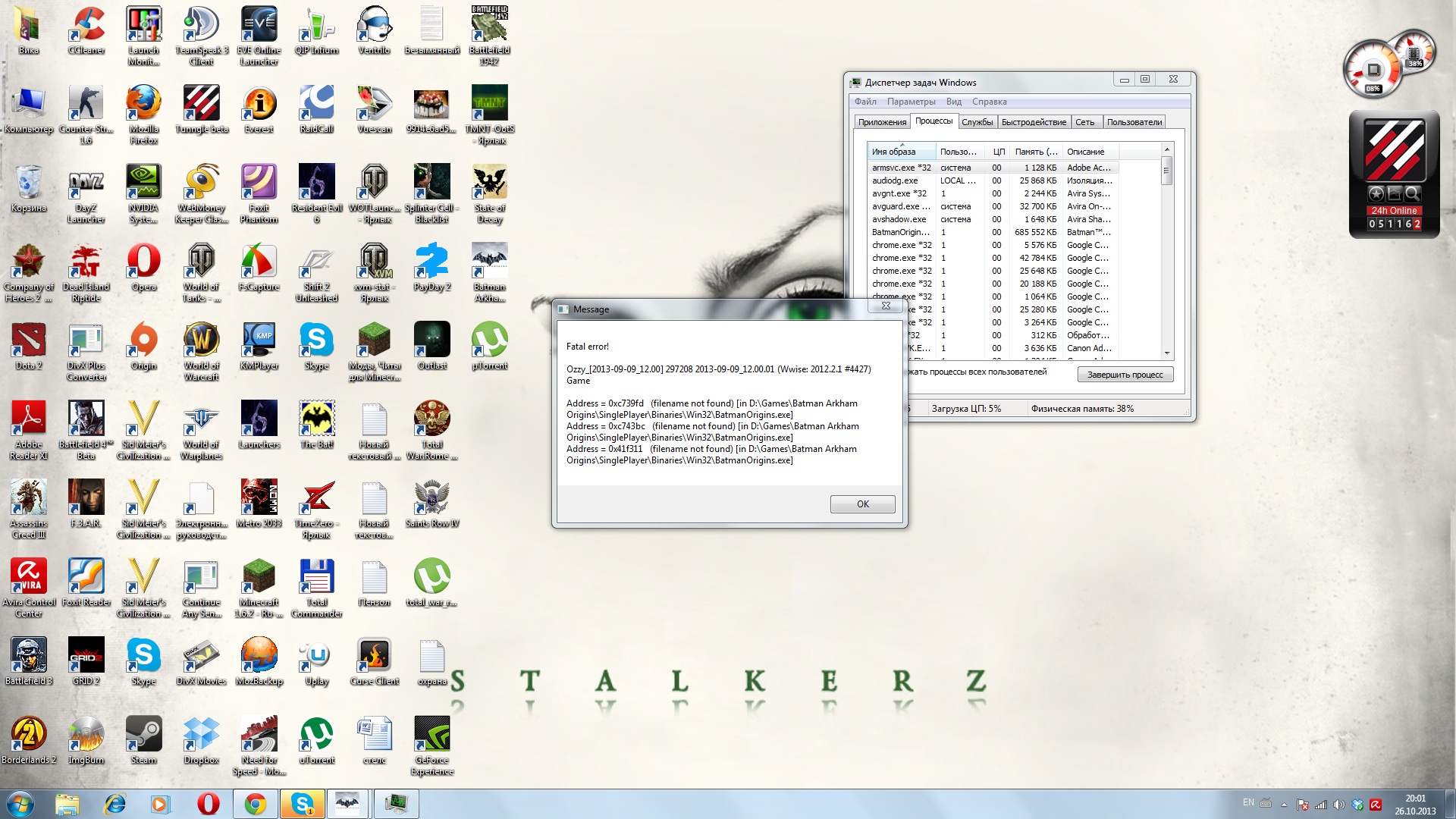Launch Splinter Cell Blacklist shortcut

tap(432, 193)
